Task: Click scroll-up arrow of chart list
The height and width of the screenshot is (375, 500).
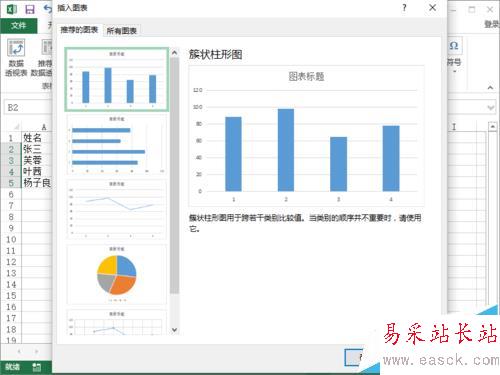Action: (x=174, y=53)
